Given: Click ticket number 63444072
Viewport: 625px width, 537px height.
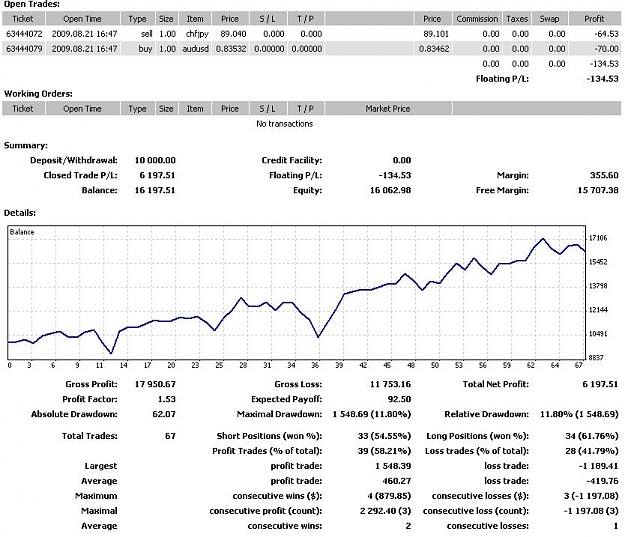Looking at the screenshot, I should click(x=24, y=34).
